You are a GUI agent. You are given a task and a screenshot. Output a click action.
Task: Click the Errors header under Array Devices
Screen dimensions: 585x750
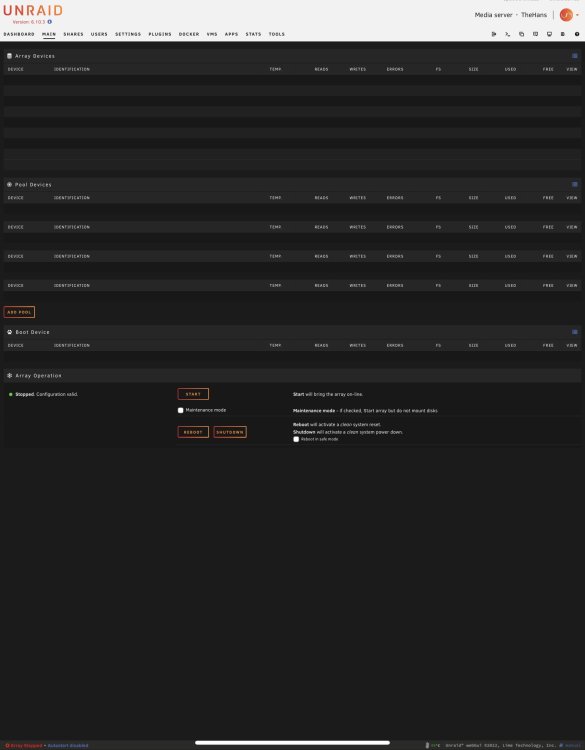coord(395,69)
